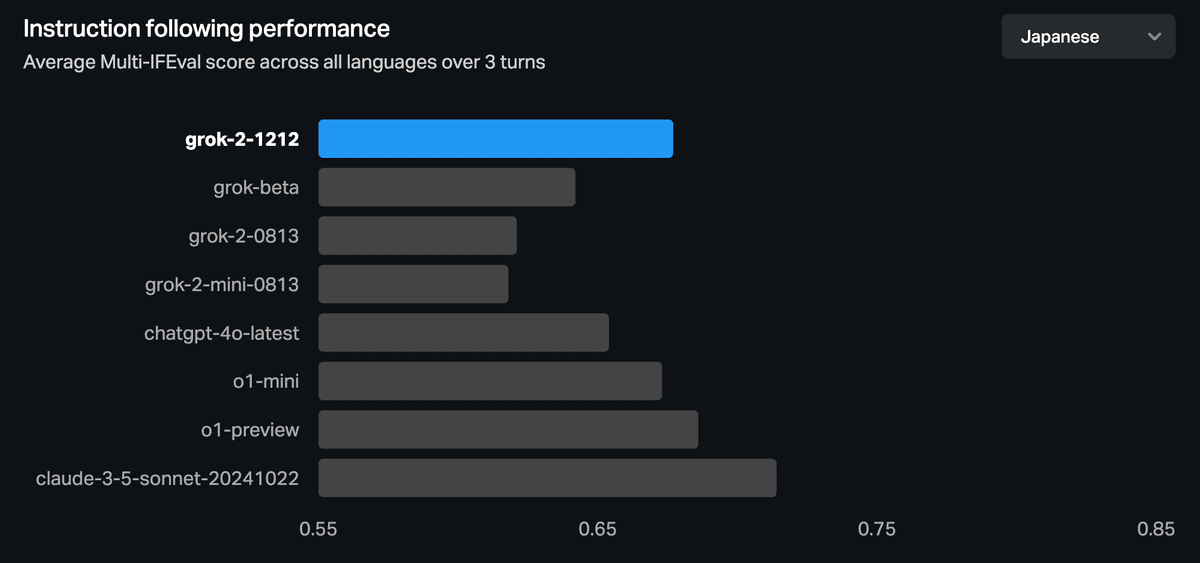Click the bold grok-2-1212 label

click(x=242, y=140)
